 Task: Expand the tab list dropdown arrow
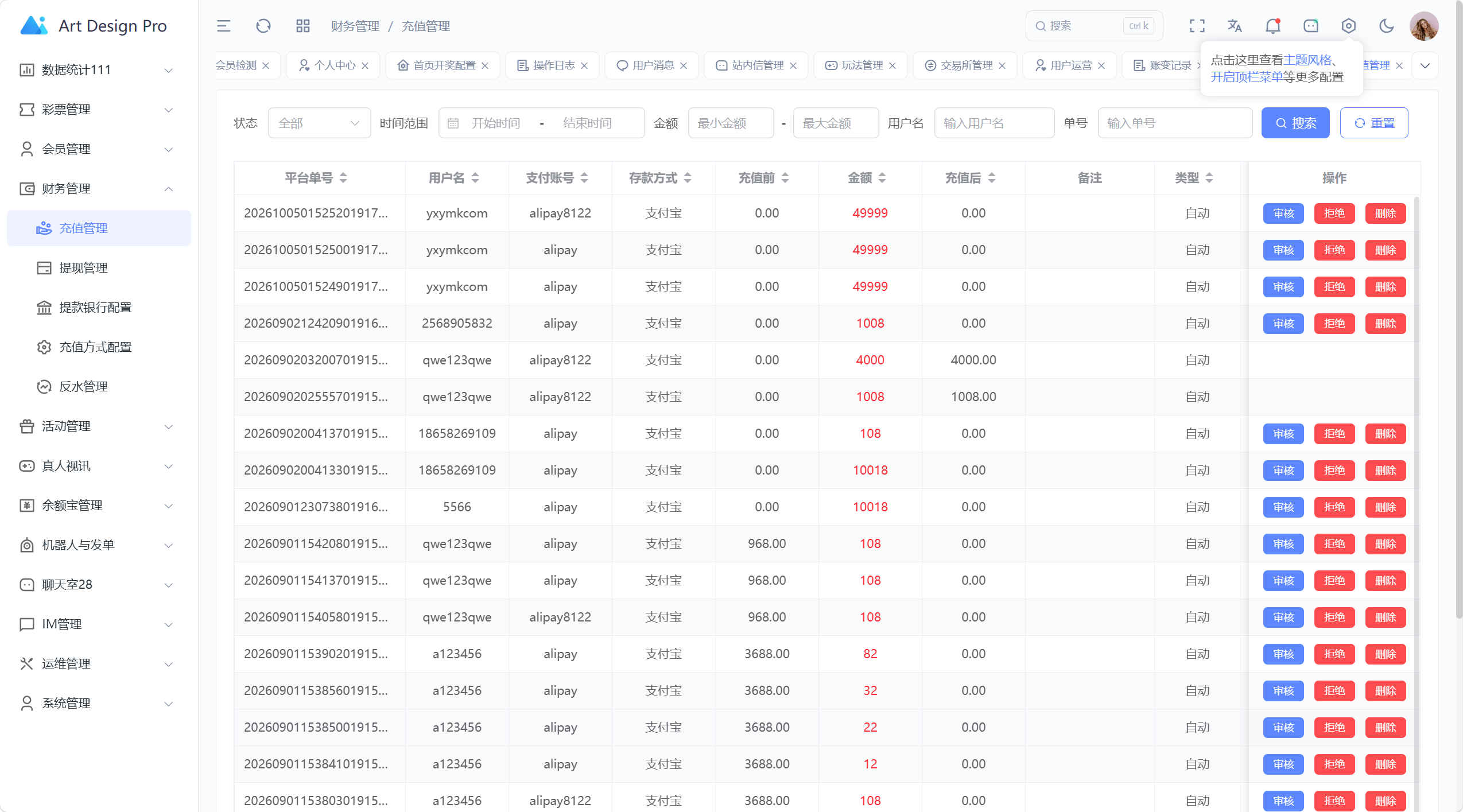point(1425,65)
